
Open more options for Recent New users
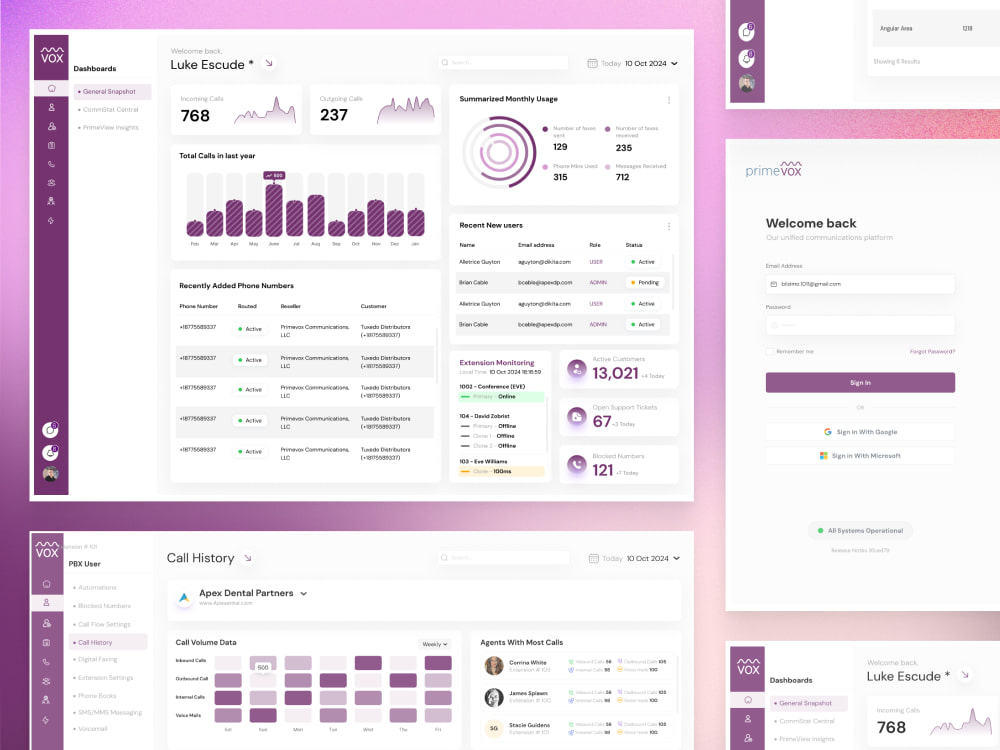pos(668,226)
